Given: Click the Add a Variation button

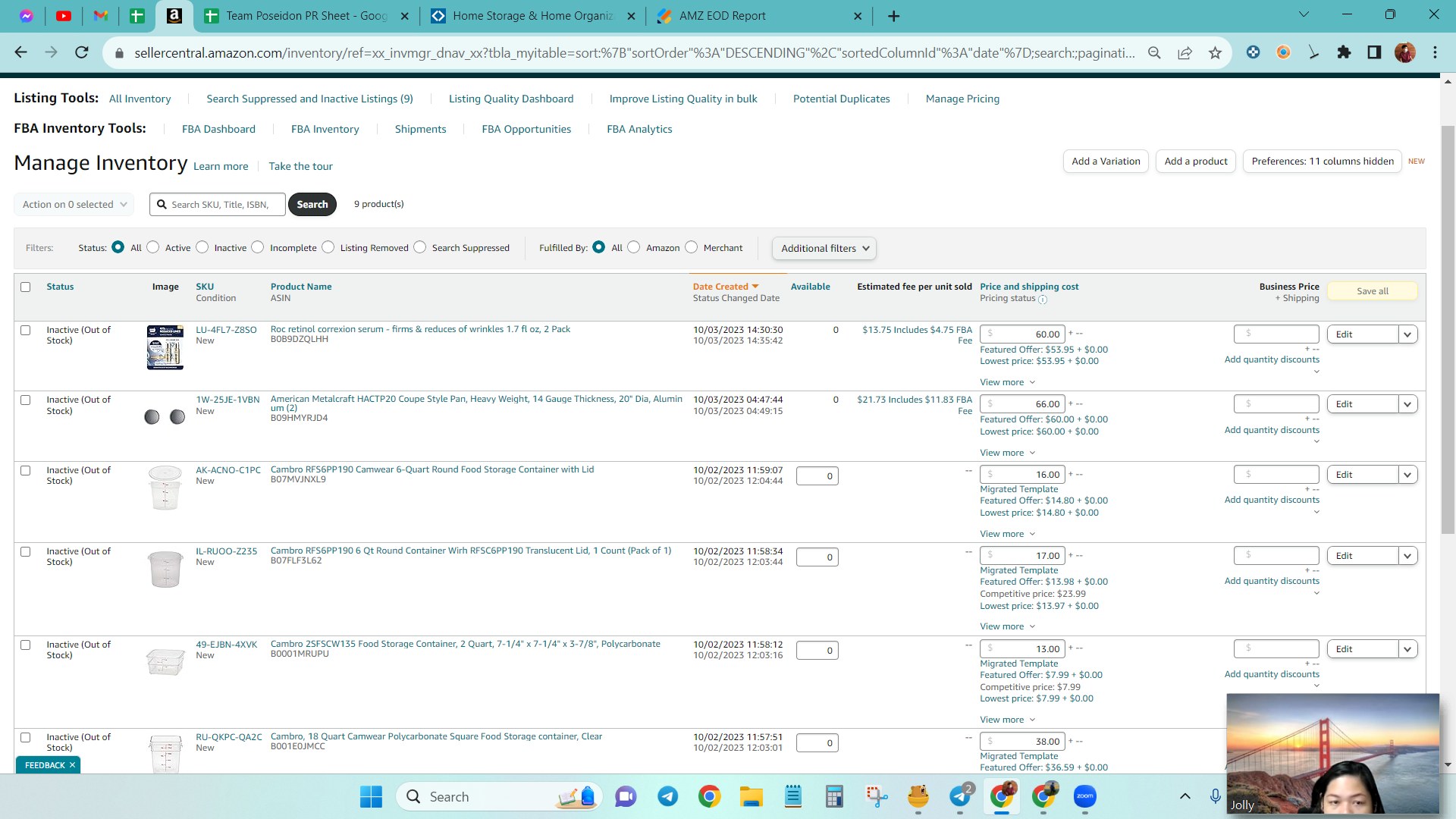Looking at the screenshot, I should (1106, 162).
